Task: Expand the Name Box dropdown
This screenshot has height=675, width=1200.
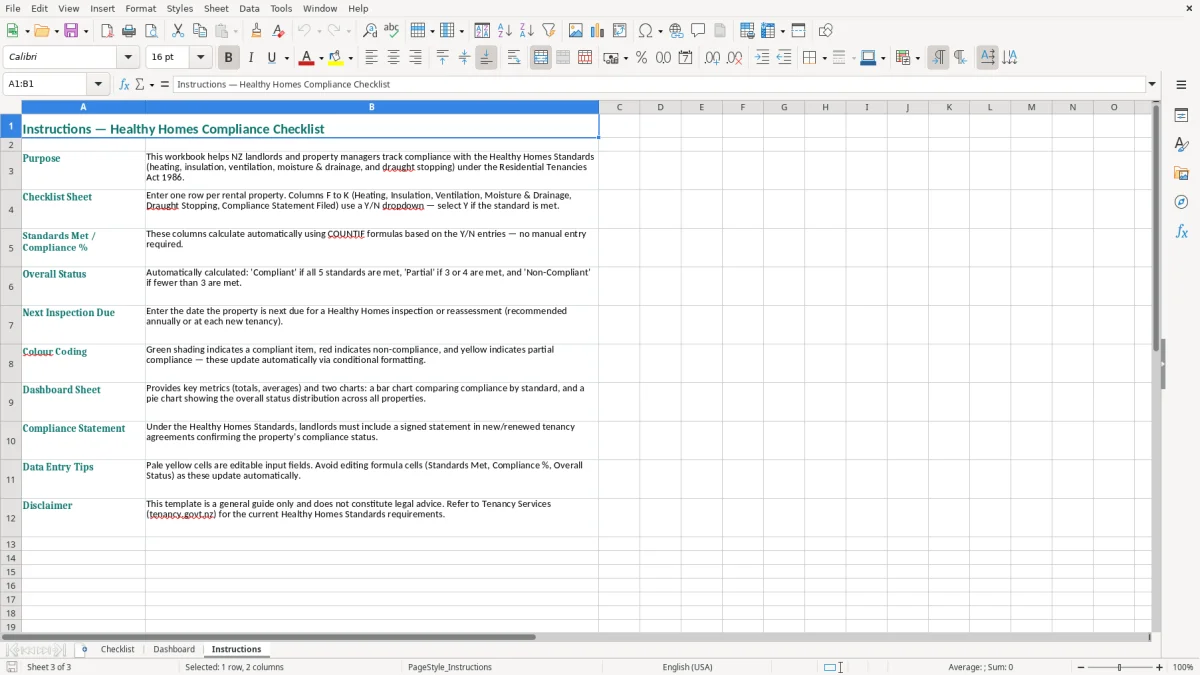Action: coord(98,84)
